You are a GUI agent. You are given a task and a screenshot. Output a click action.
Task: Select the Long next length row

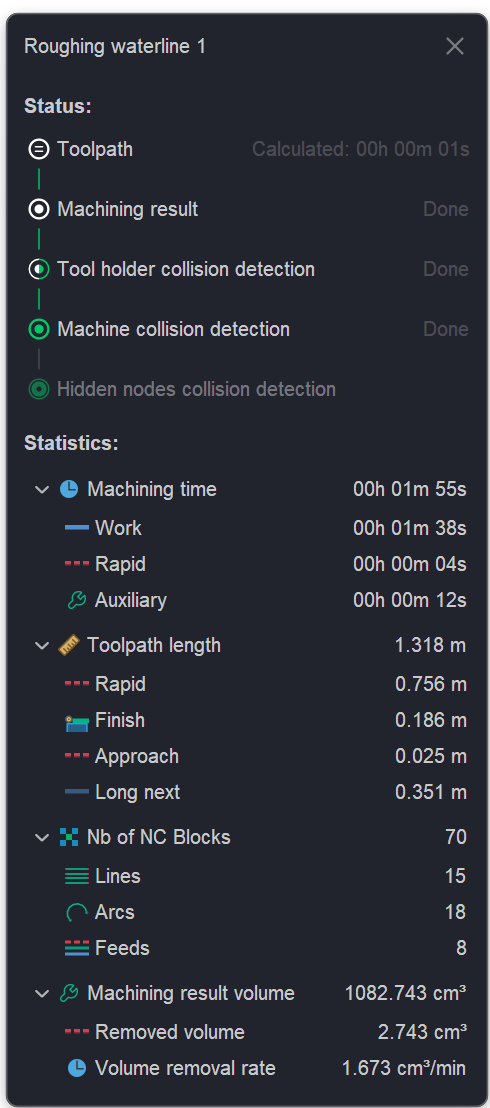(266, 792)
